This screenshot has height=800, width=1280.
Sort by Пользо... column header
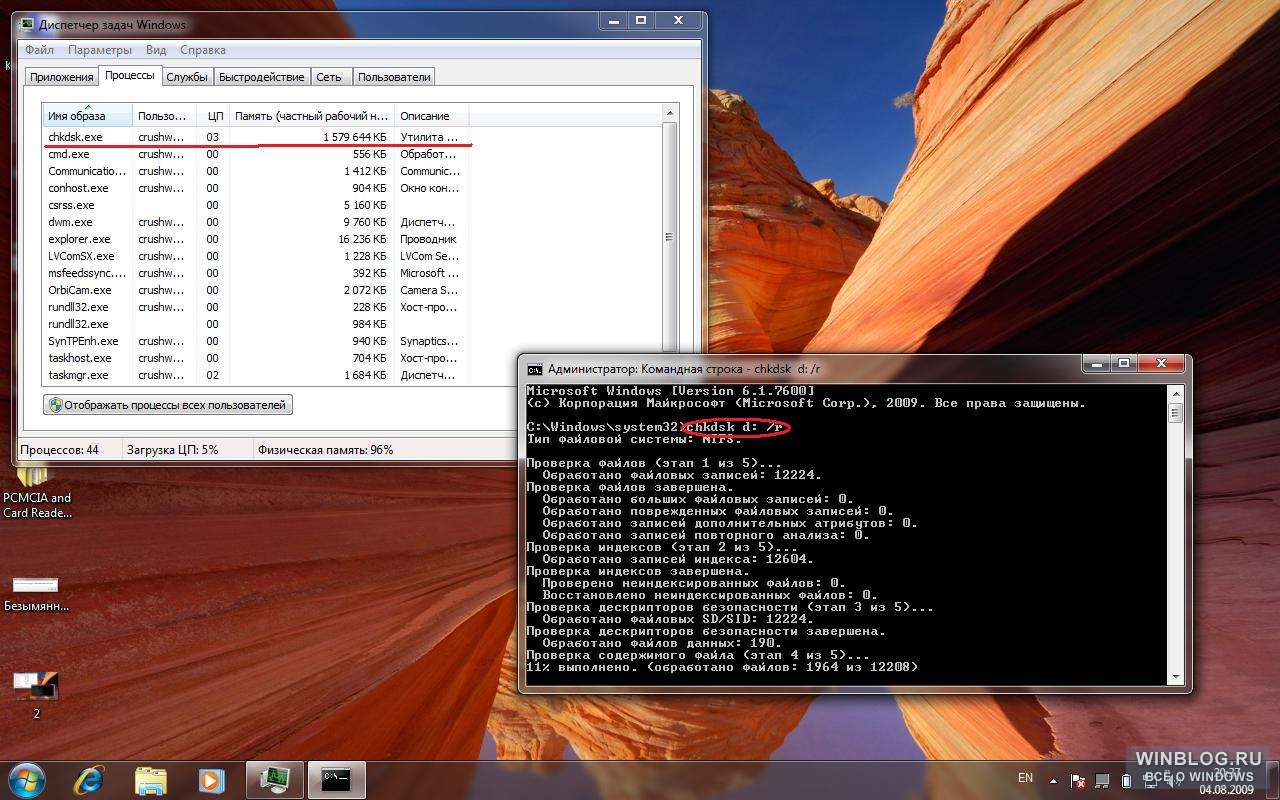coord(163,116)
